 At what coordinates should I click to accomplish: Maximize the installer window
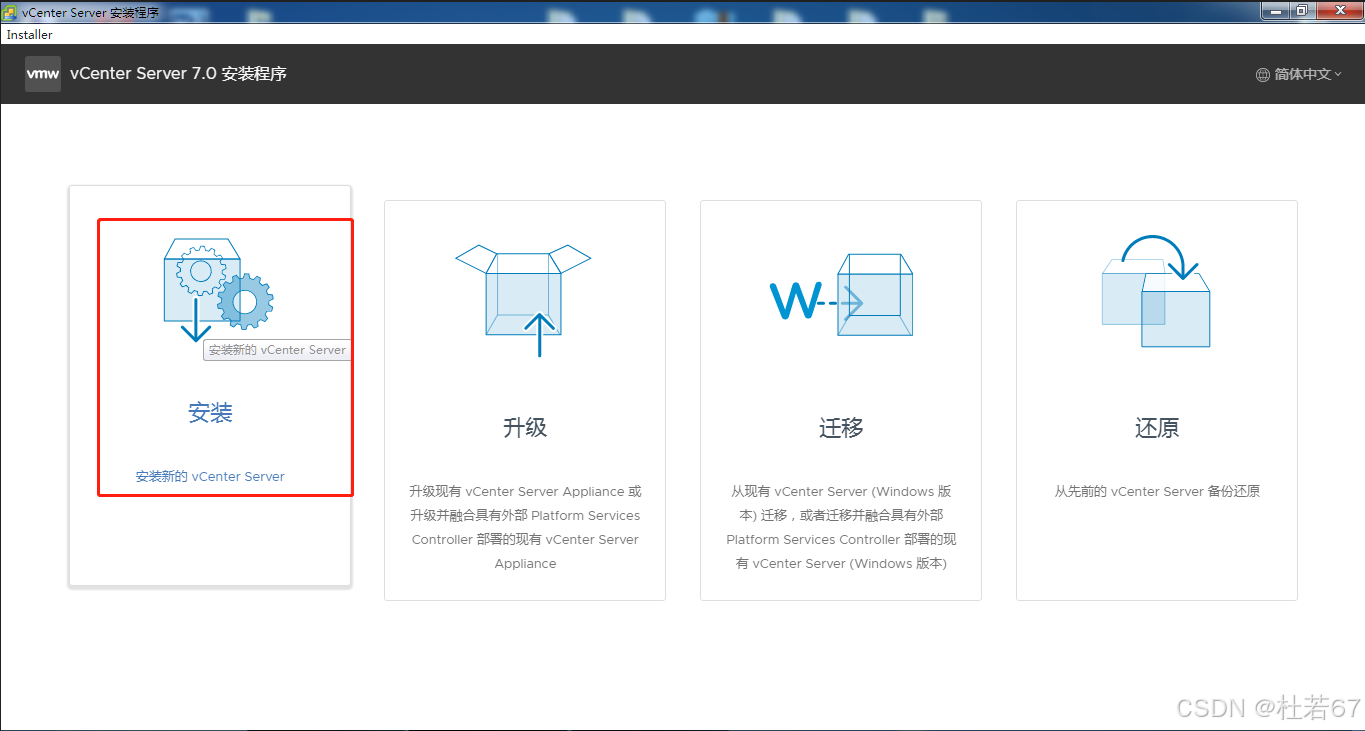(x=1301, y=10)
